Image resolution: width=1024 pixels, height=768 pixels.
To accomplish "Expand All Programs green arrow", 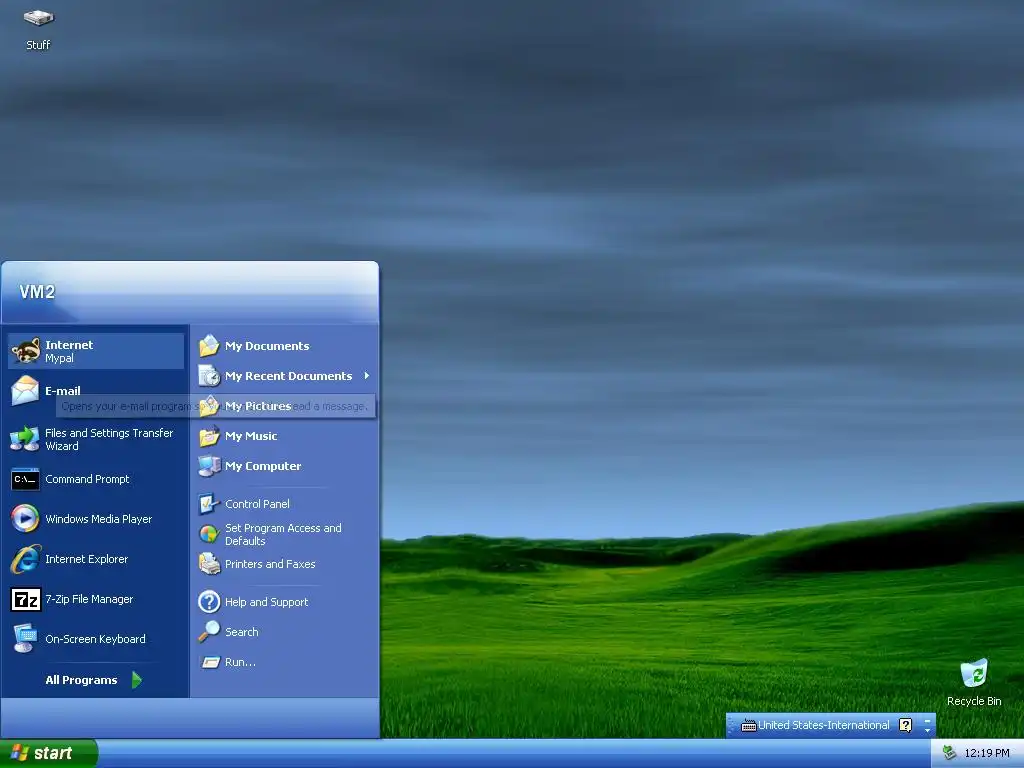I will [x=136, y=680].
